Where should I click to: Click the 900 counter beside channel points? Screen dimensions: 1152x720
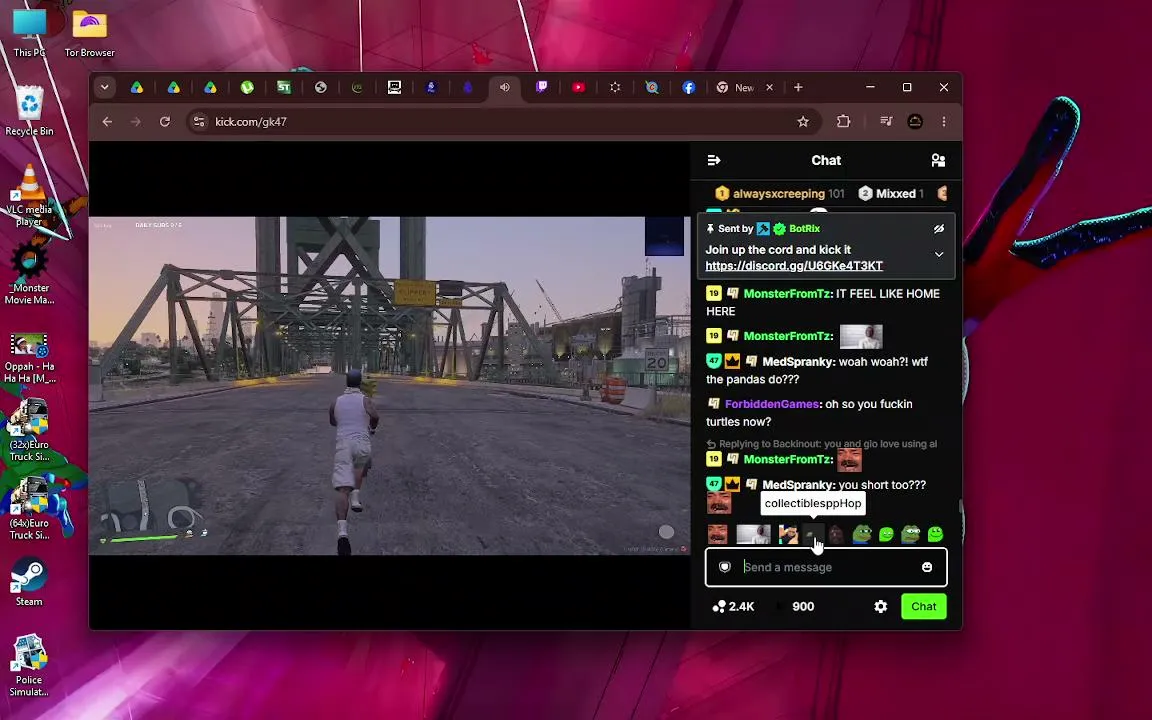pyautogui.click(x=803, y=606)
